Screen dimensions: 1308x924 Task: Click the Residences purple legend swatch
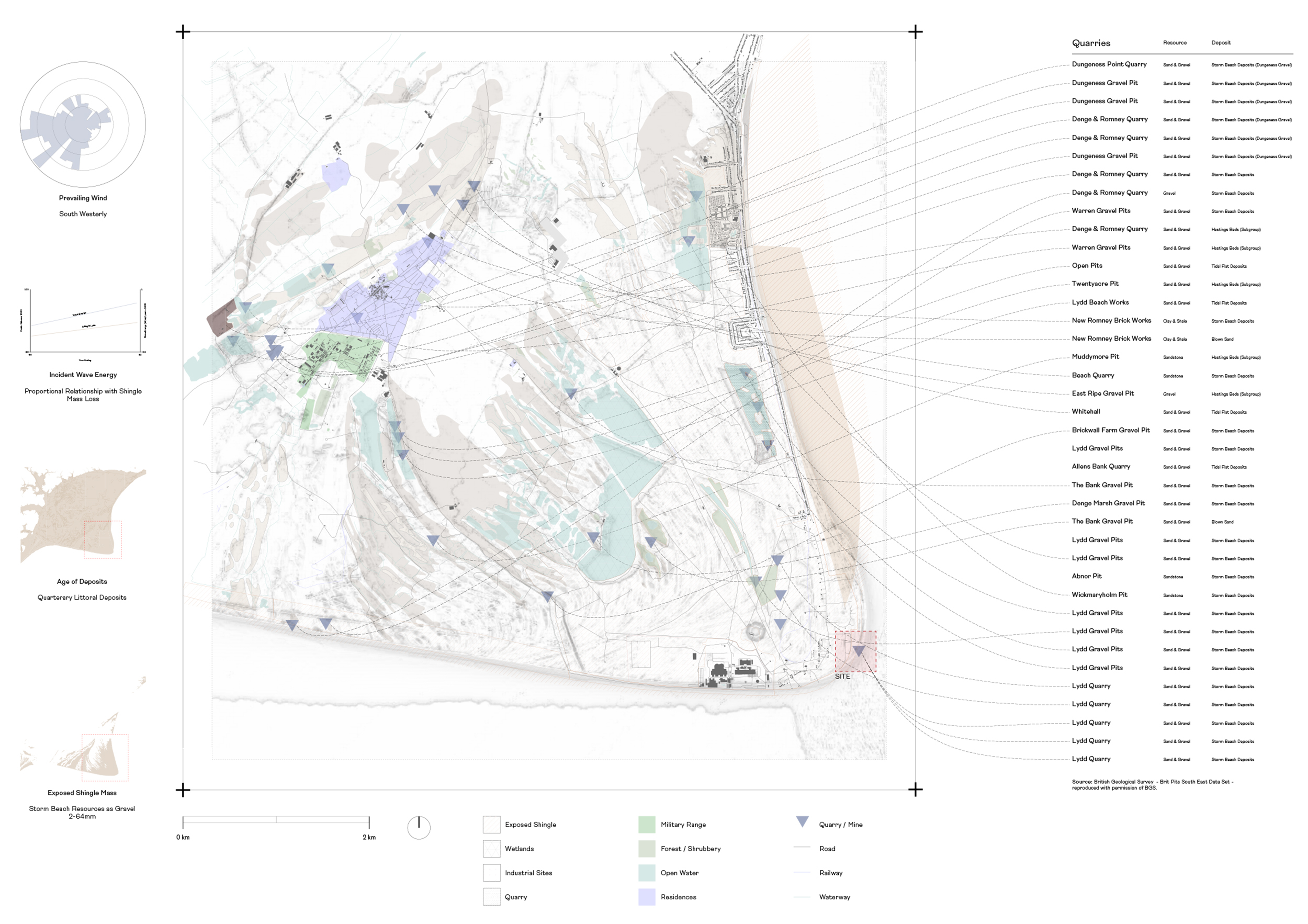(x=647, y=897)
